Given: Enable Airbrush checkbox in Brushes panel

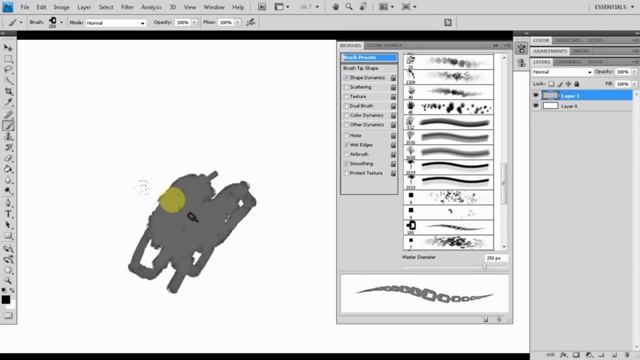Looking at the screenshot, I should 346,154.
